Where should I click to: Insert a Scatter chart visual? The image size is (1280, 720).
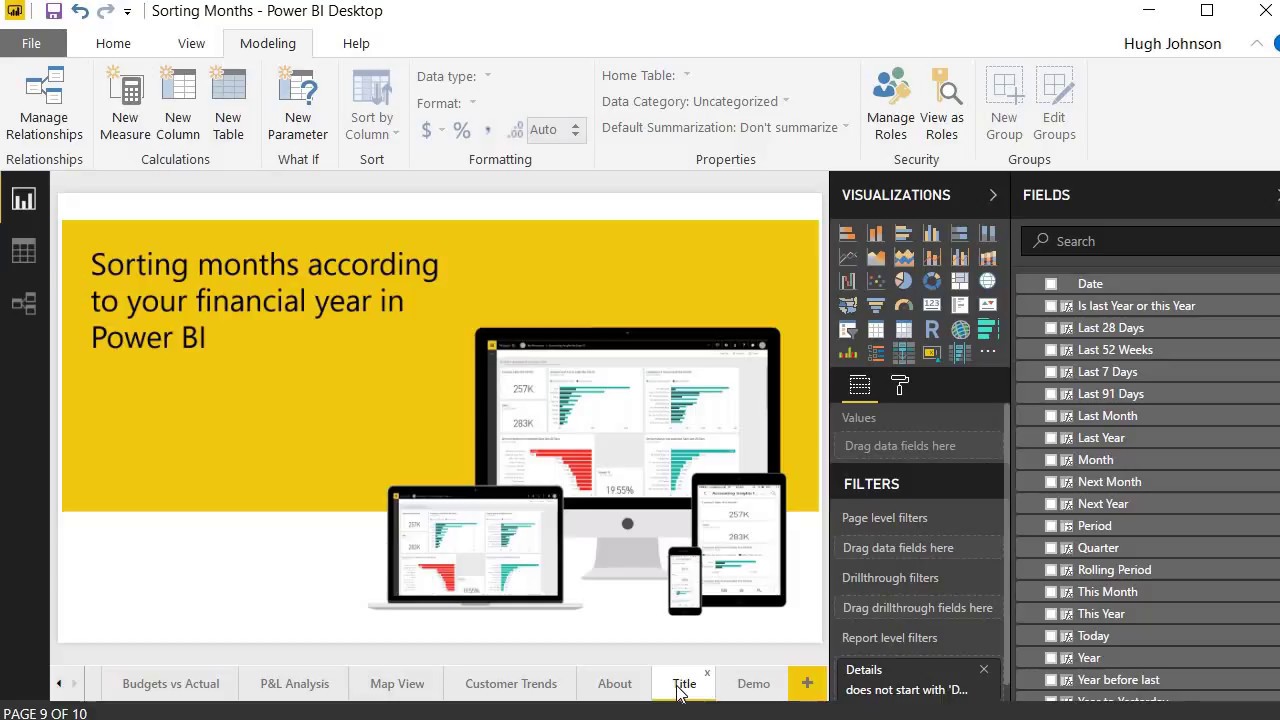click(876, 281)
